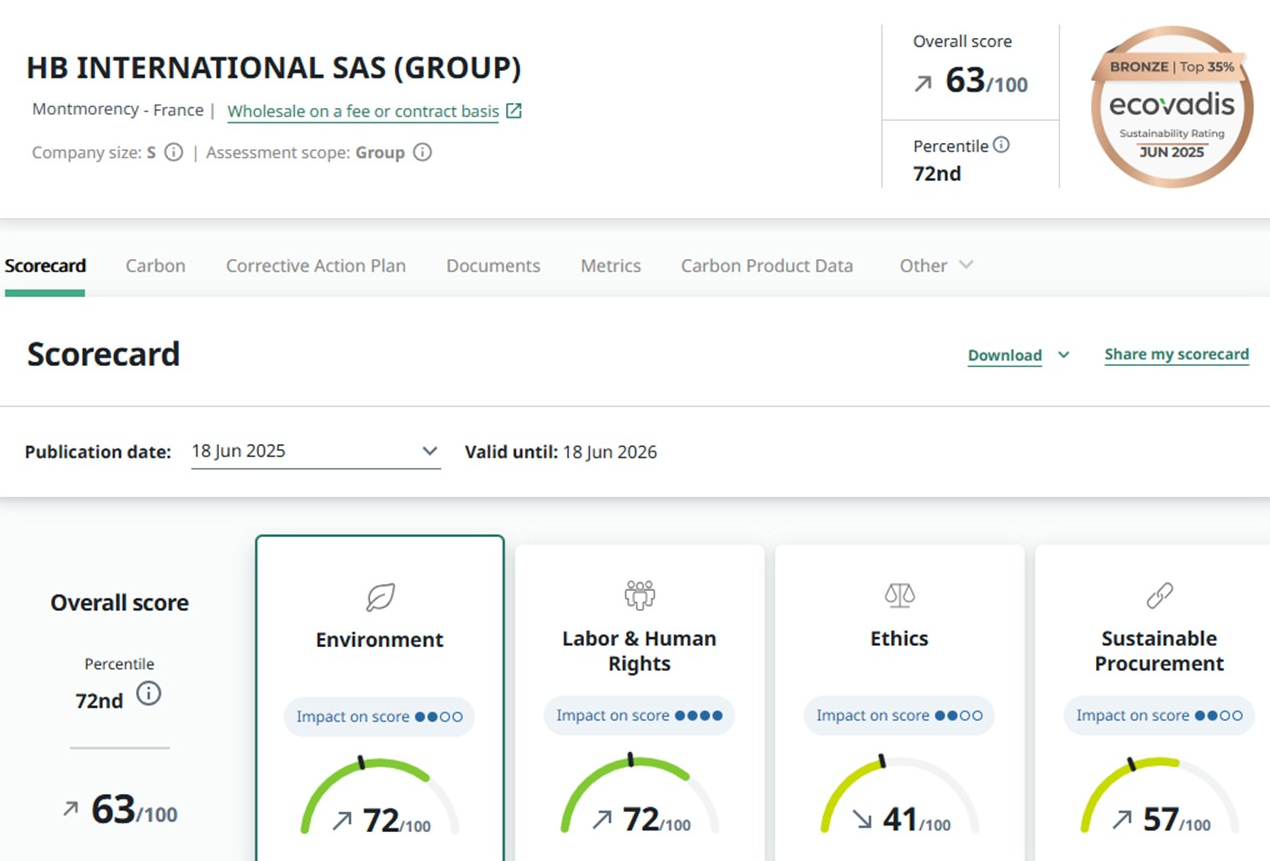Click Share my scorecard link

coord(1177,354)
